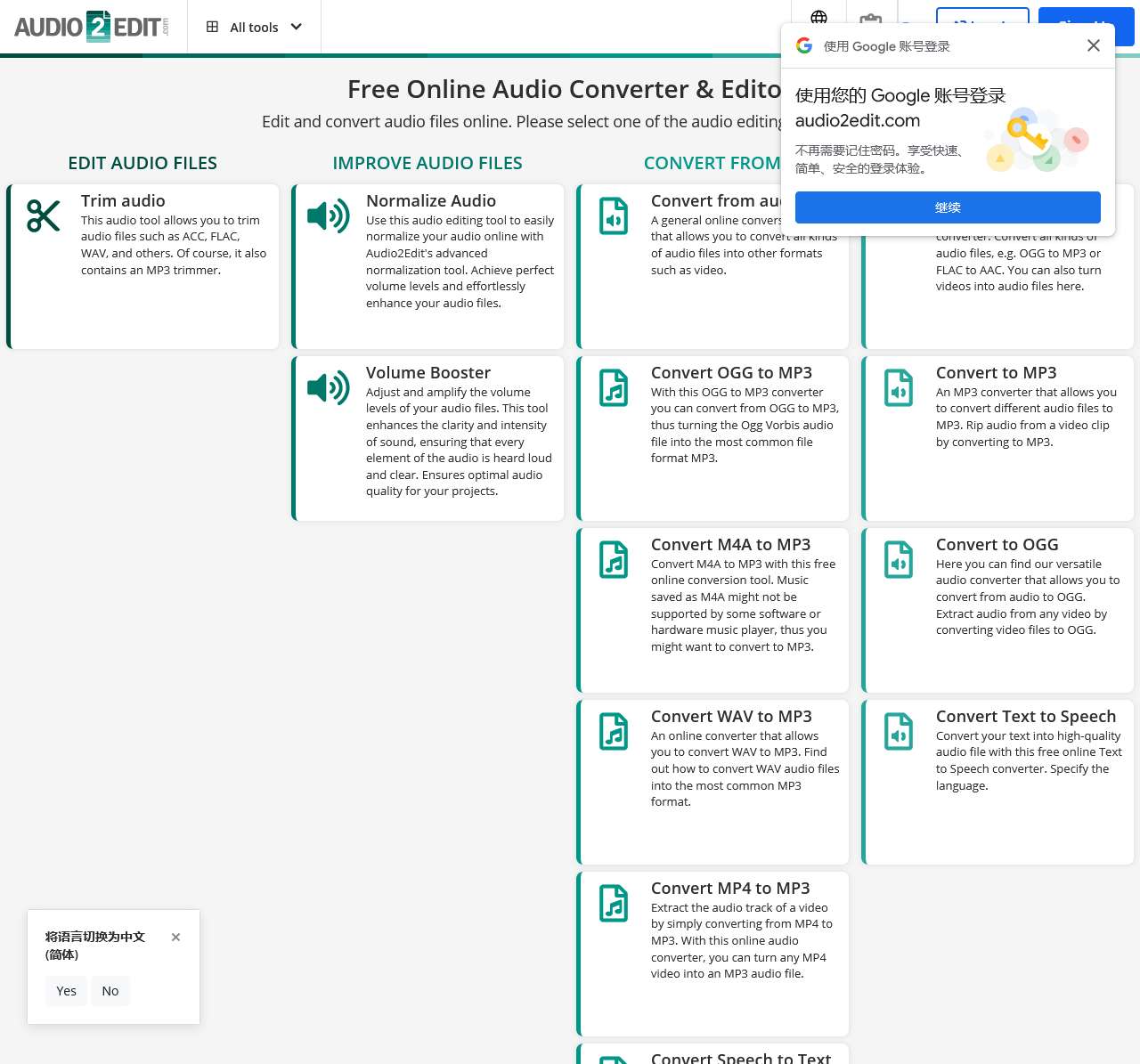Go to homepage via AUDIO2EDIT logo
This screenshot has width=1140, height=1064.
tap(91, 27)
